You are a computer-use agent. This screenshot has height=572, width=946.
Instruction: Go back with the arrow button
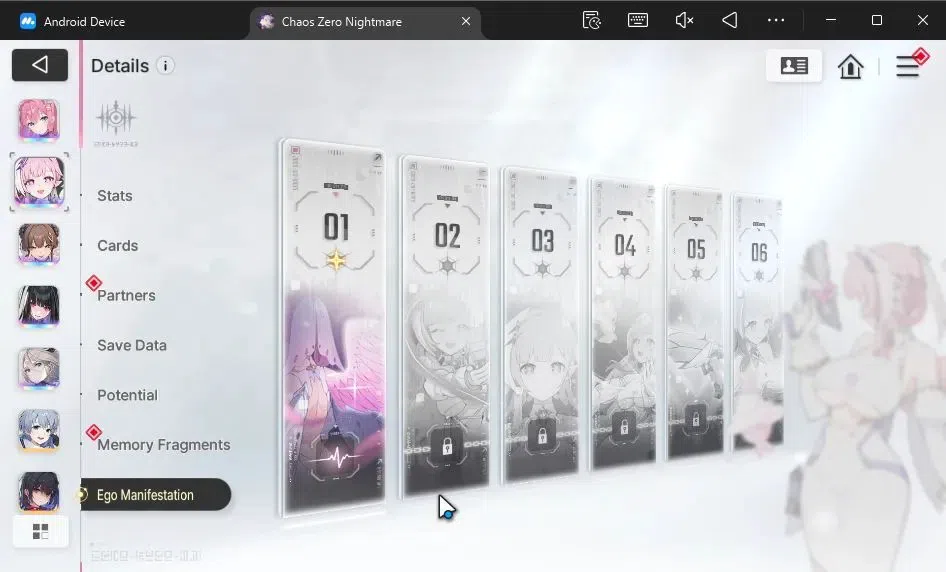[x=40, y=65]
